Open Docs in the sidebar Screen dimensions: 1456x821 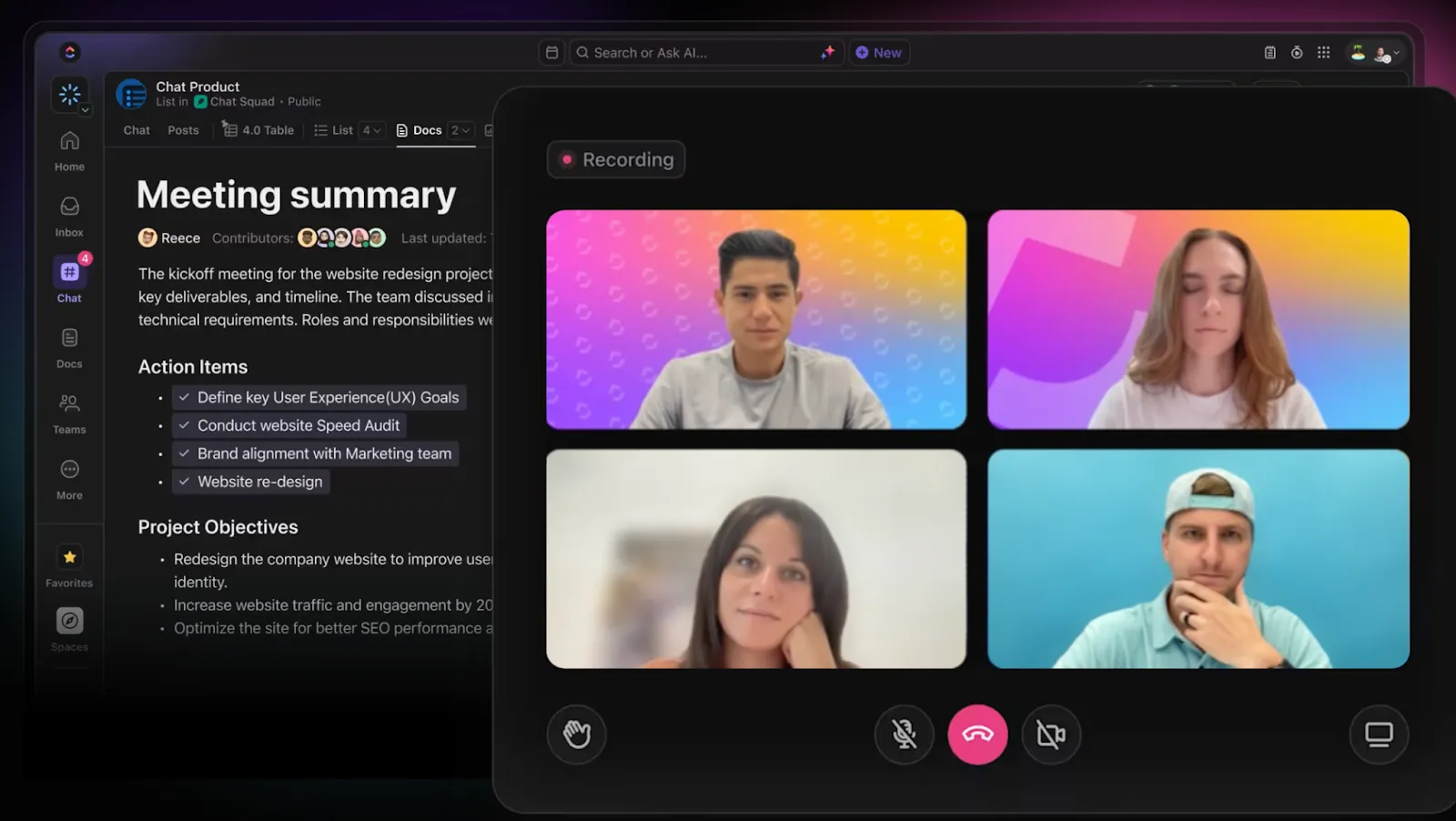[x=69, y=348]
